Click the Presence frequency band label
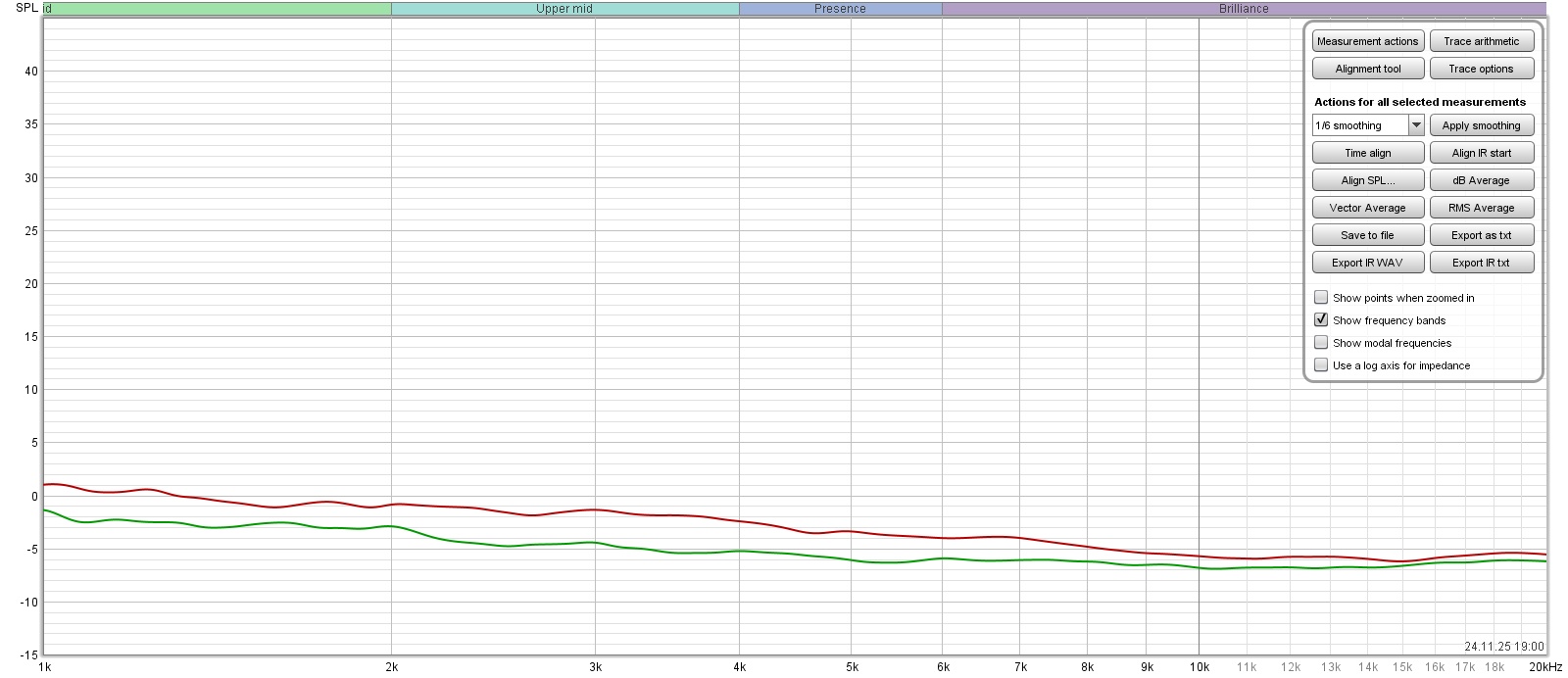This screenshot has width=1568, height=678. [x=840, y=9]
